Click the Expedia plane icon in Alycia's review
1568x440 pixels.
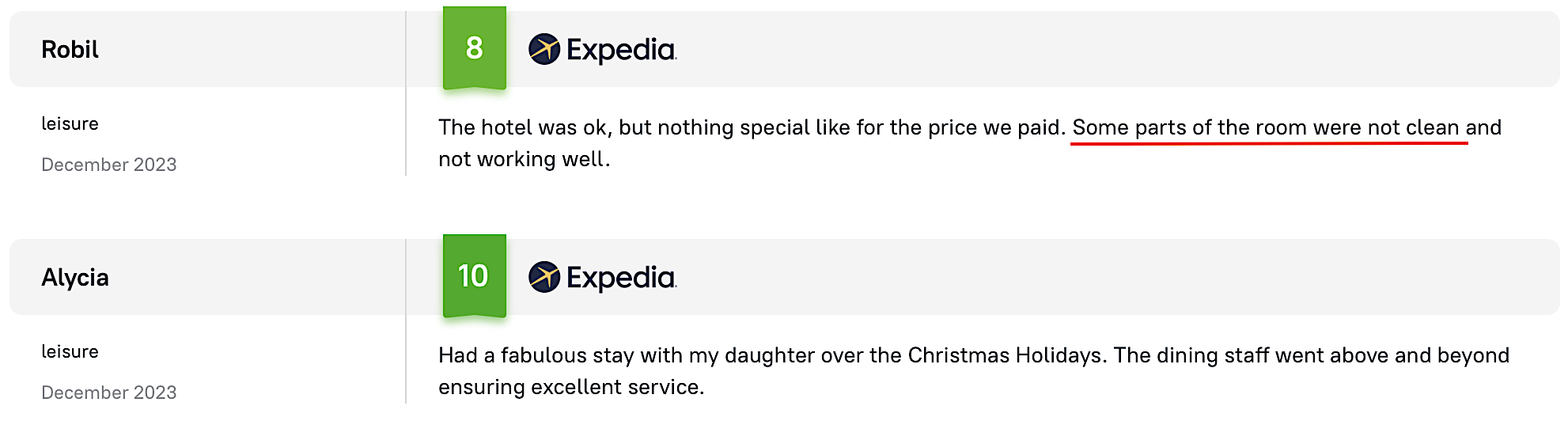tap(544, 277)
